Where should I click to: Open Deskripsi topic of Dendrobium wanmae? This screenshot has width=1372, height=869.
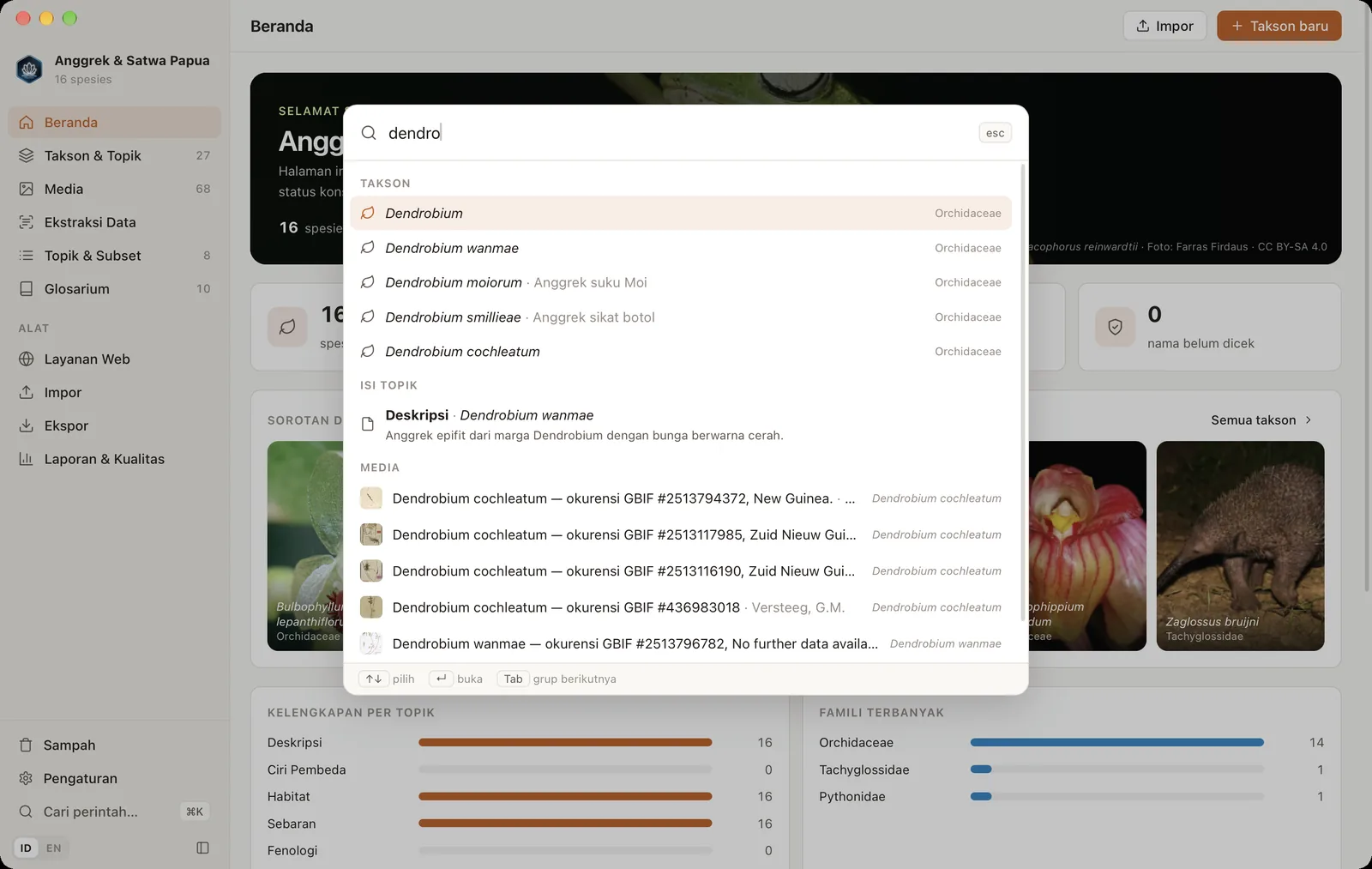[681, 425]
